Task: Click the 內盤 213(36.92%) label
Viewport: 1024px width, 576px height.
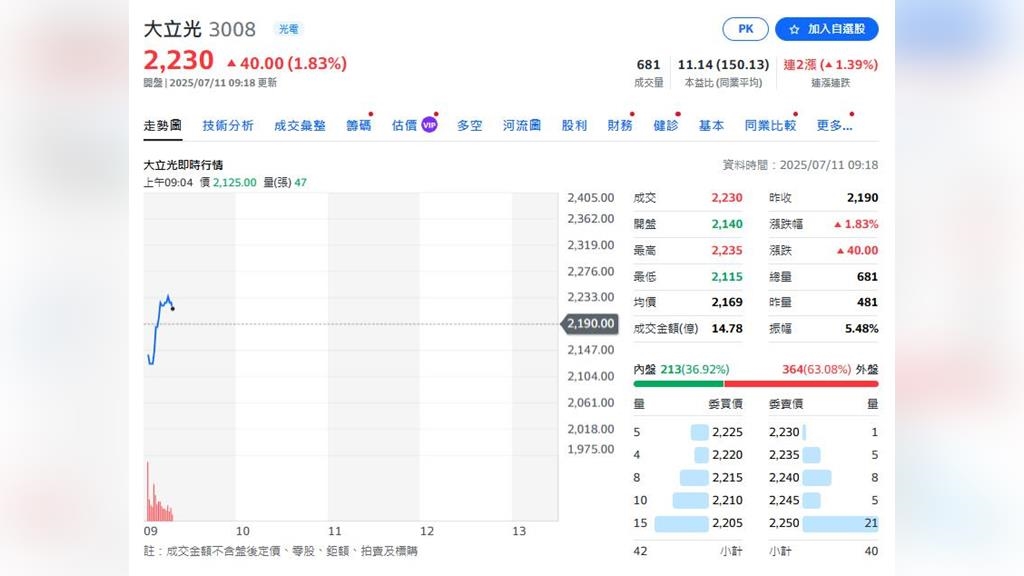Action: coord(681,370)
